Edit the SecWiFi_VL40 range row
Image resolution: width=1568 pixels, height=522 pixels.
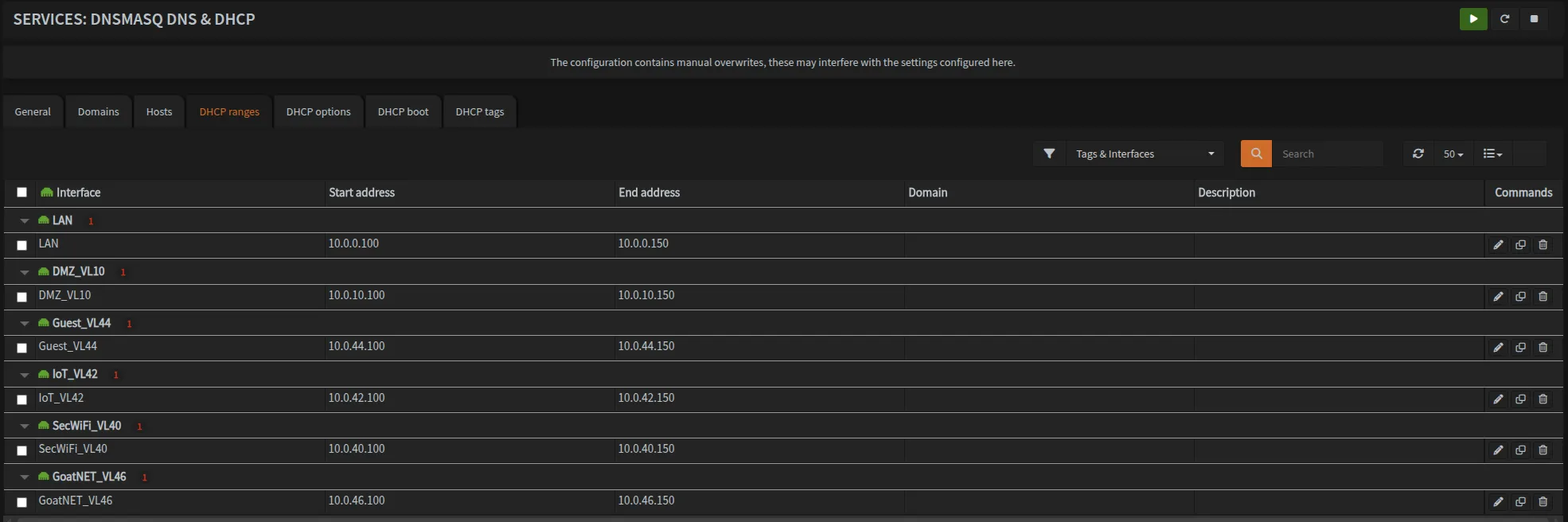tap(1498, 450)
